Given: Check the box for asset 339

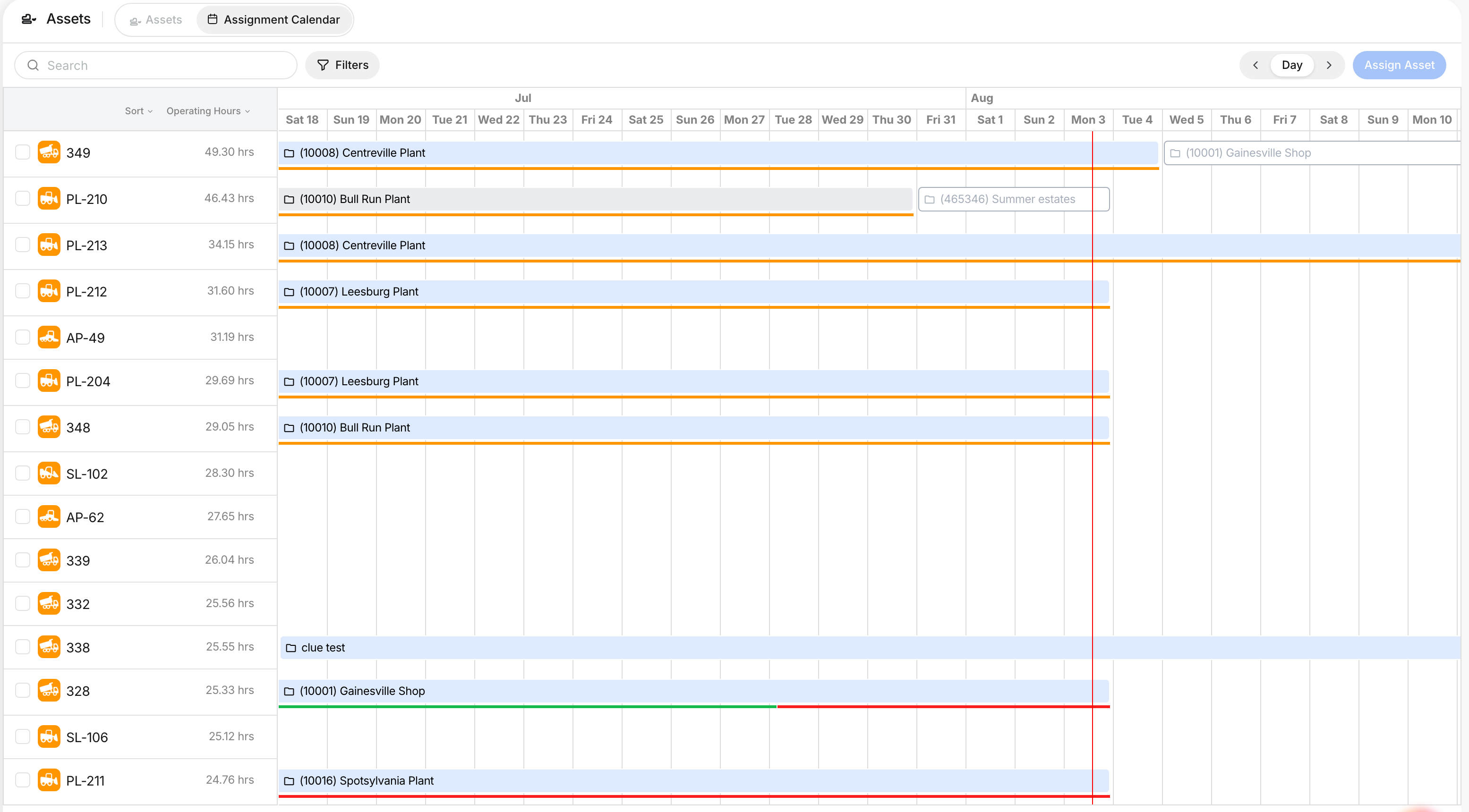Looking at the screenshot, I should coord(22,560).
